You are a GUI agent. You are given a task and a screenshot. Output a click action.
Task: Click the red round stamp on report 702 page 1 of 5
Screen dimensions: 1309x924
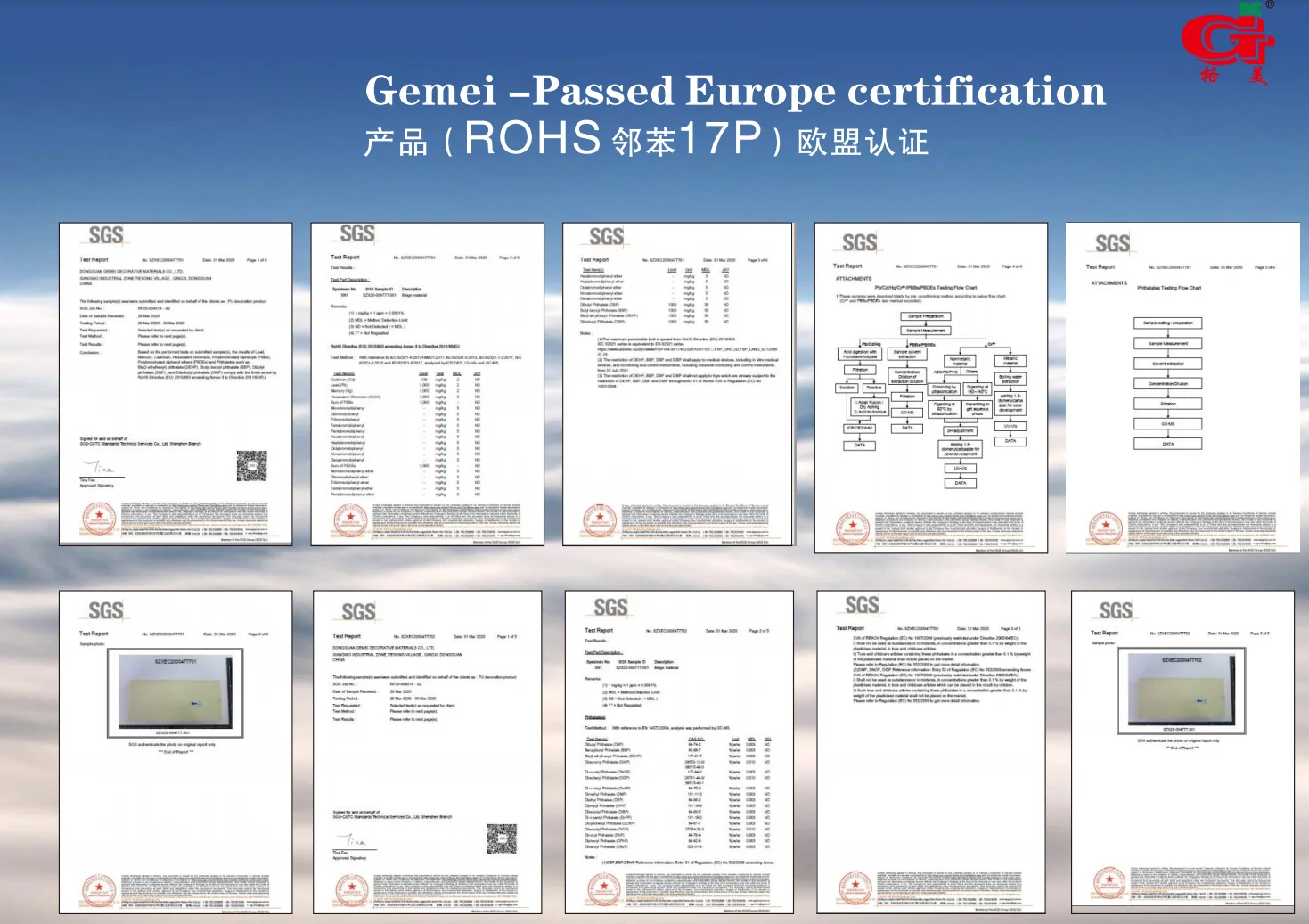coord(351,890)
